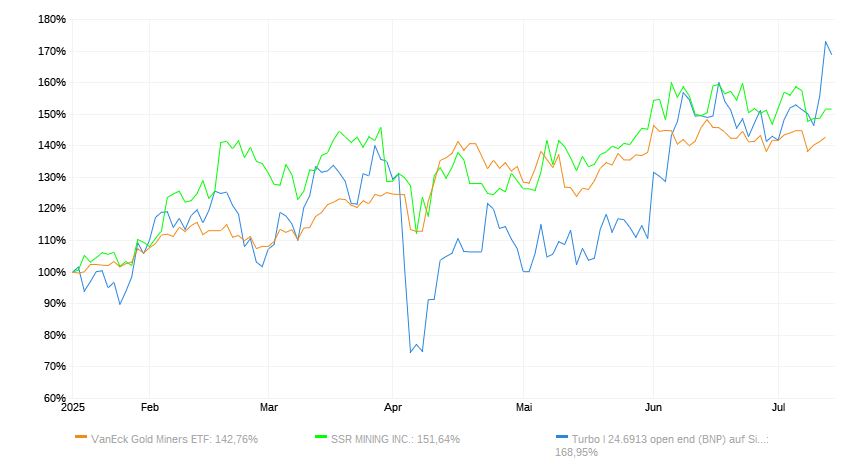Click the 120% y-axis label

tap(49, 209)
